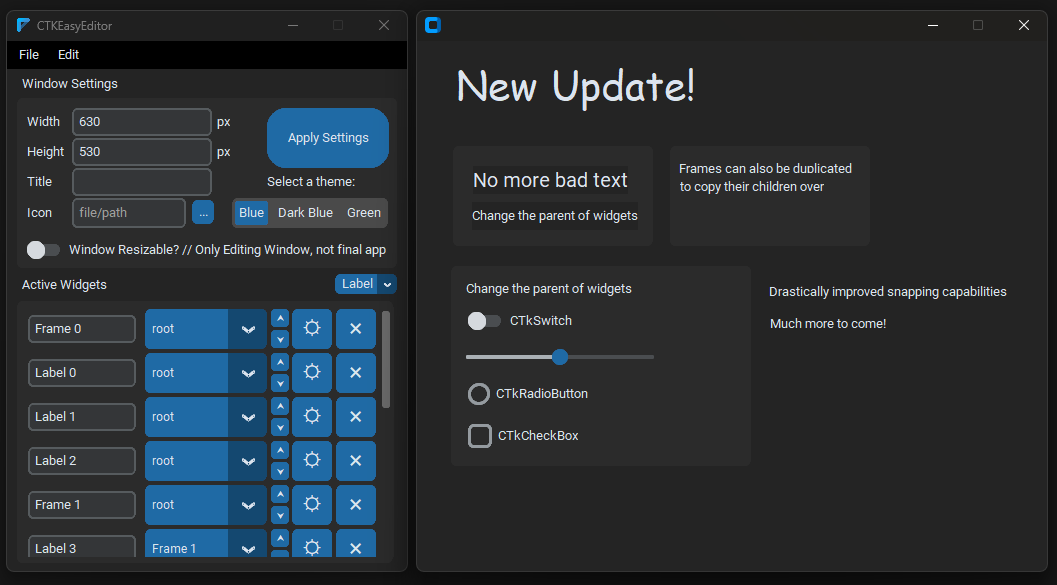
Task: Click the Active Widgets list scrollbar
Action: 386,359
